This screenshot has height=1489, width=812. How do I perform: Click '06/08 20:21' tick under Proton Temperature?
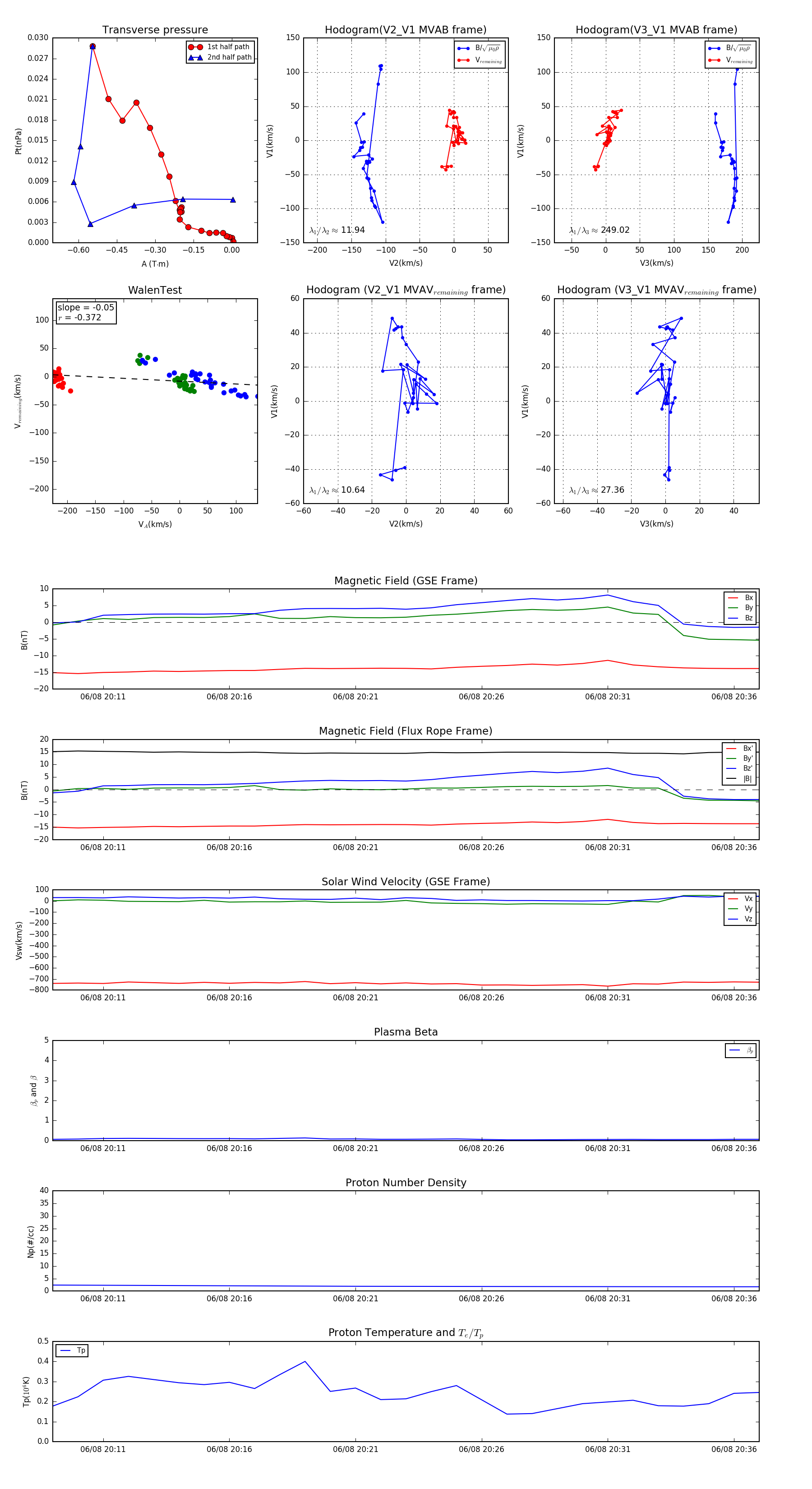point(355,1449)
